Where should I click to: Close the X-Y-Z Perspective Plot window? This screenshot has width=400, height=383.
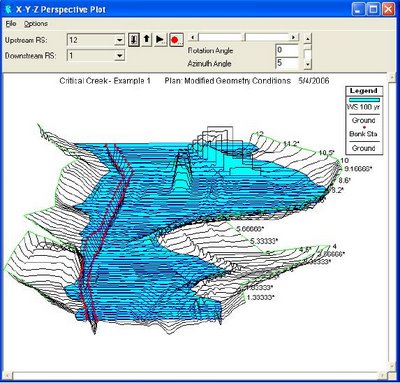click(x=388, y=9)
